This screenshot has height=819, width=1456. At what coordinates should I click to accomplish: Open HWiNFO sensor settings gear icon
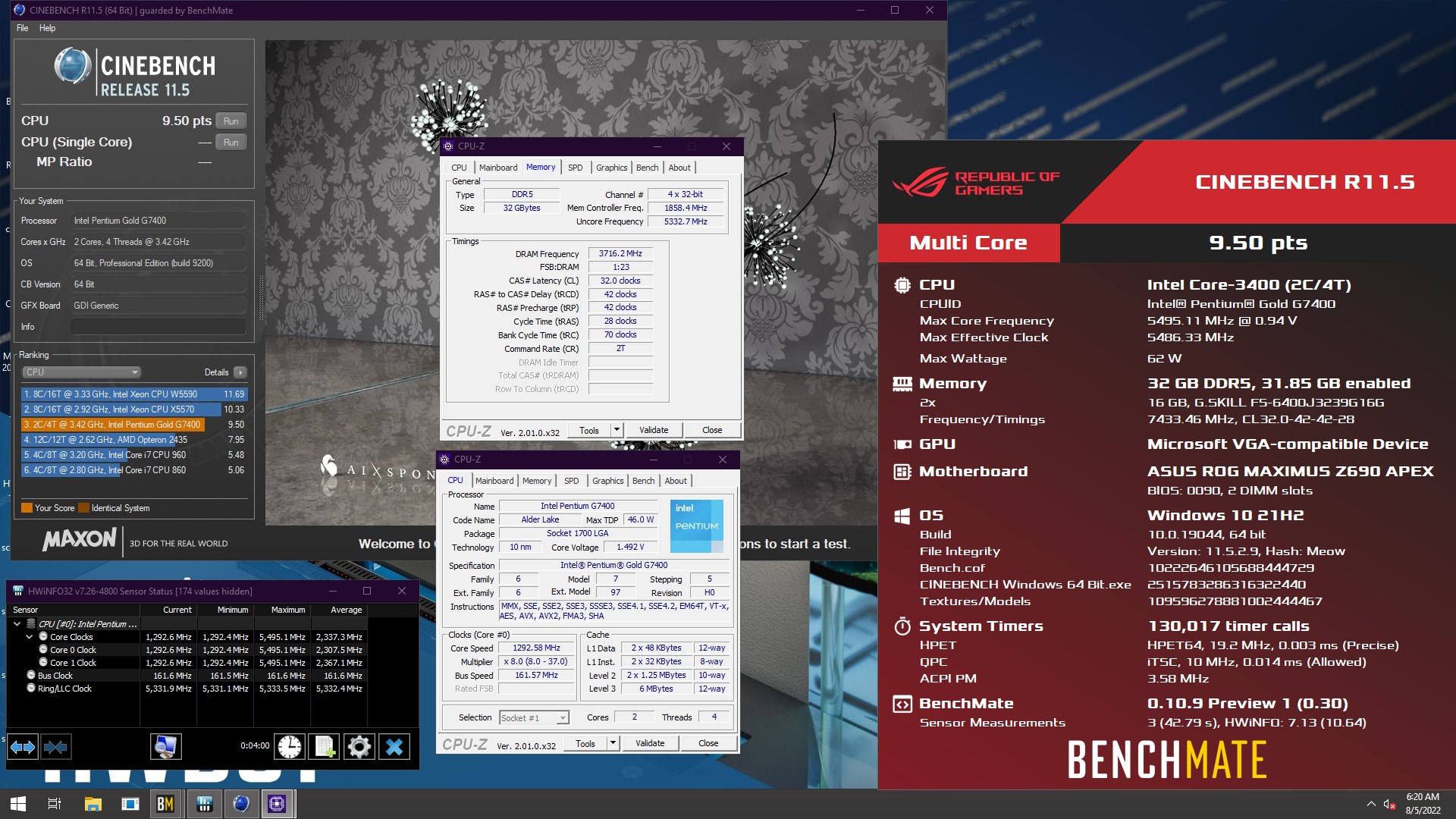click(359, 747)
